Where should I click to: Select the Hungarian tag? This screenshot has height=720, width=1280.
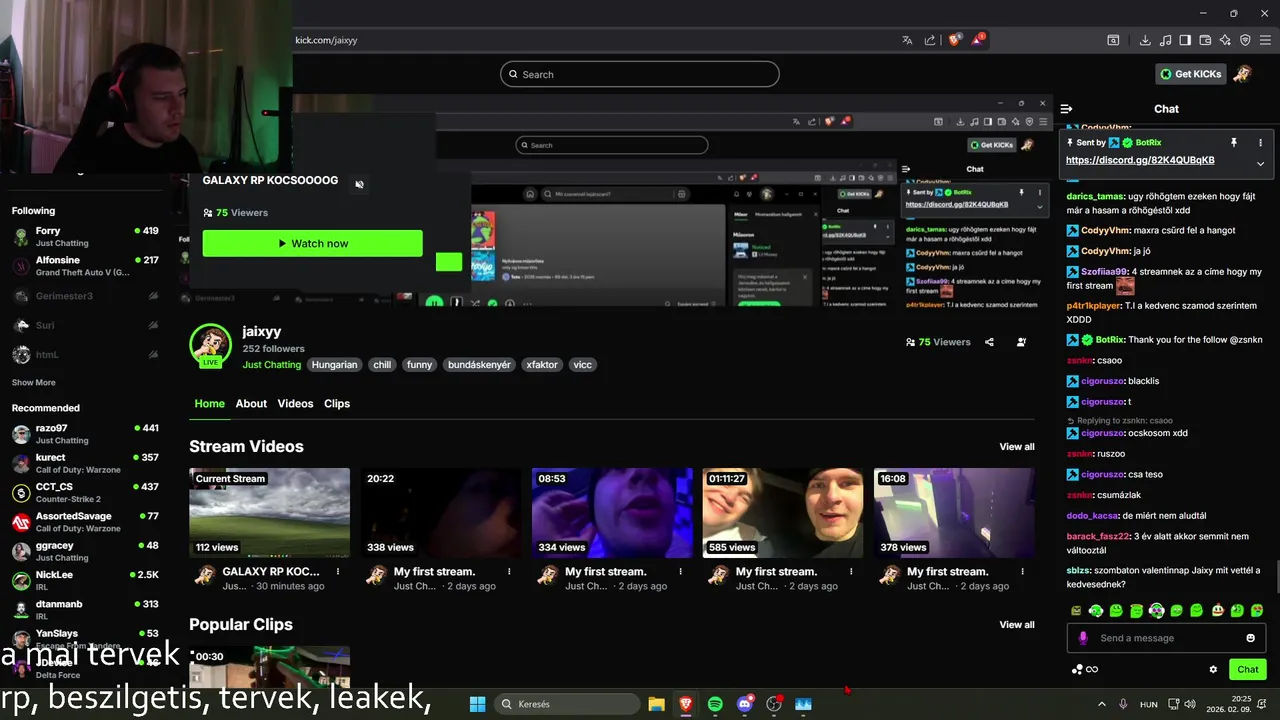coord(334,365)
